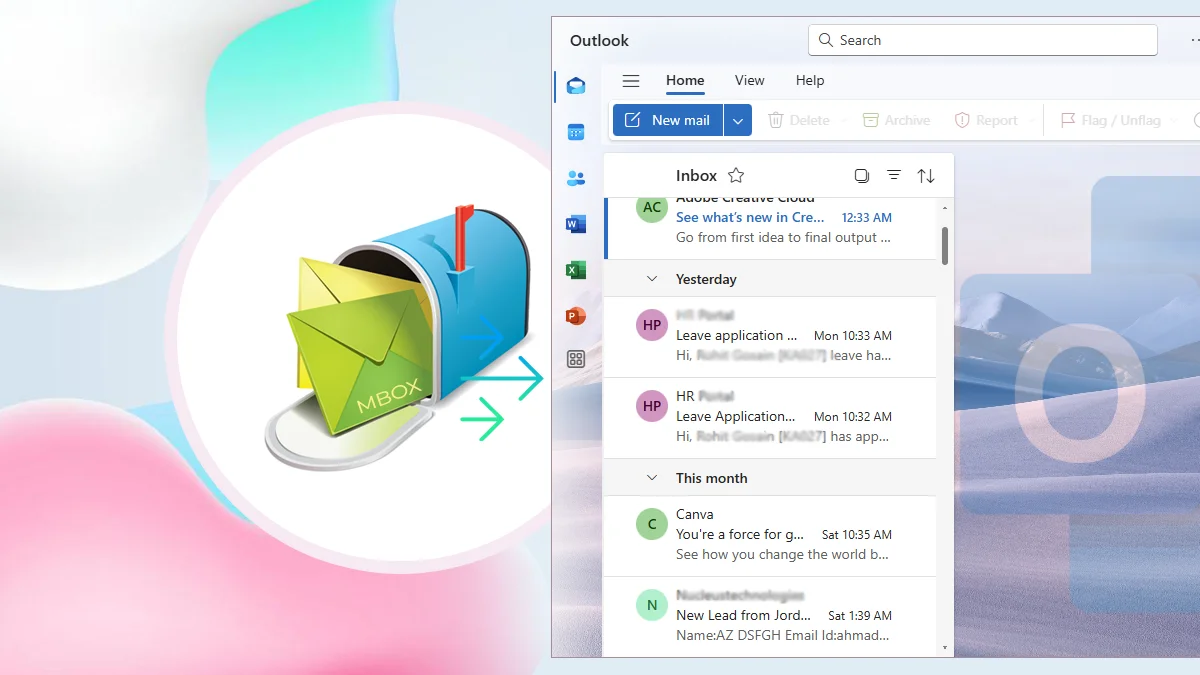The image size is (1200, 675).
Task: Expand the Delete options dropdown arrow
Action: point(844,120)
